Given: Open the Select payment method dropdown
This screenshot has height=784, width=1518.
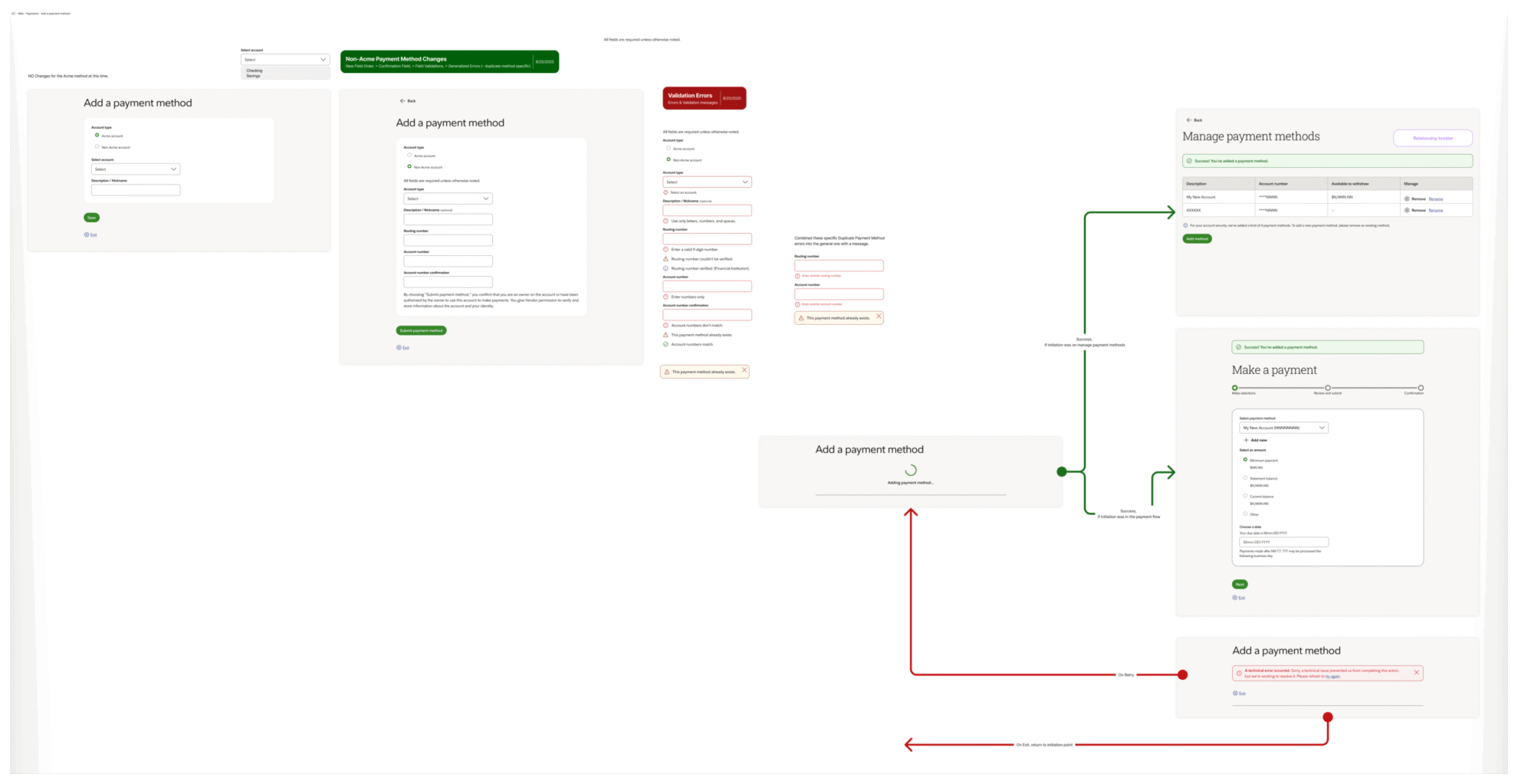Looking at the screenshot, I should point(1284,428).
